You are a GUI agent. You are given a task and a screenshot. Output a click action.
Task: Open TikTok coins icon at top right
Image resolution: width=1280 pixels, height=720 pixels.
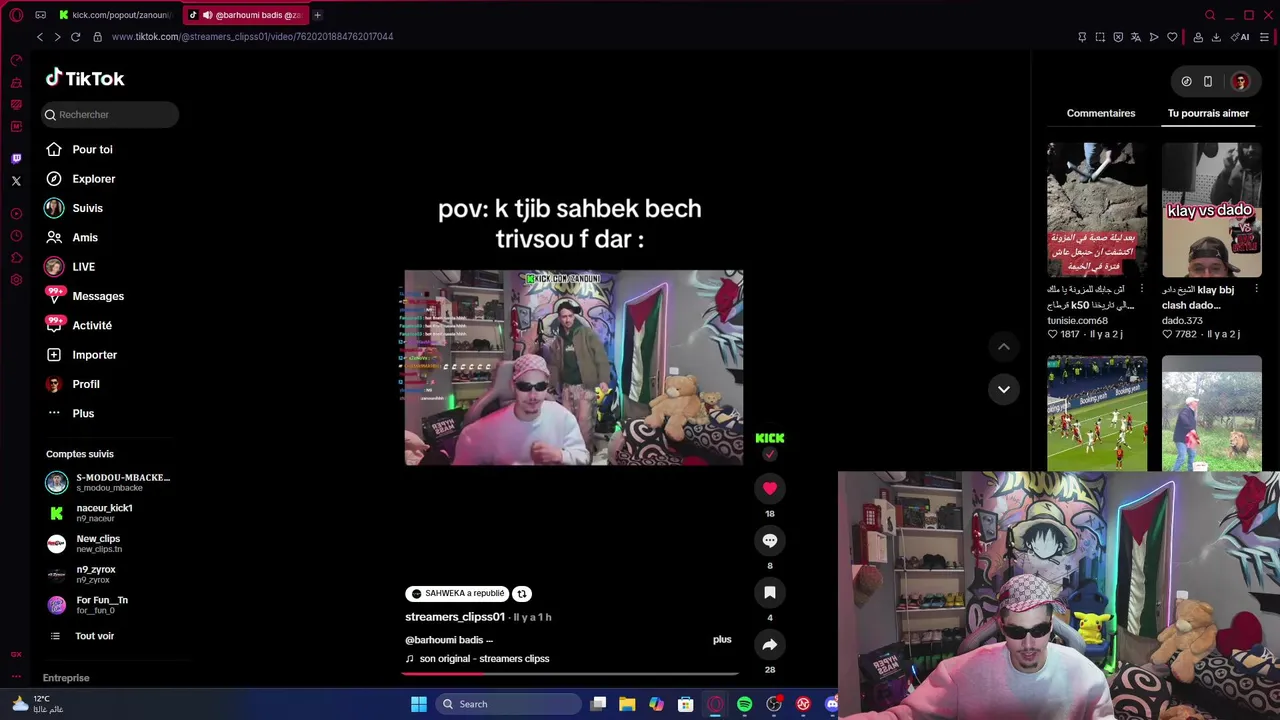(1186, 81)
